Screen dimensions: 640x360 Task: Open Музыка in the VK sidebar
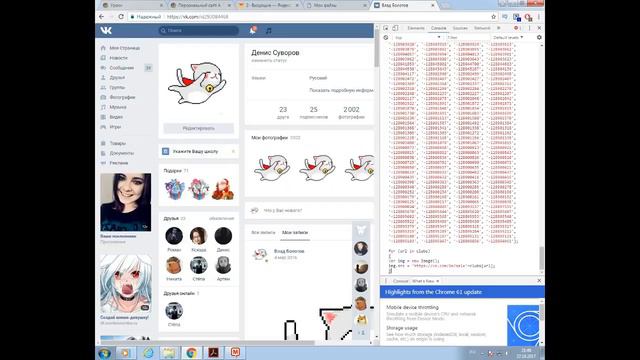click(118, 107)
